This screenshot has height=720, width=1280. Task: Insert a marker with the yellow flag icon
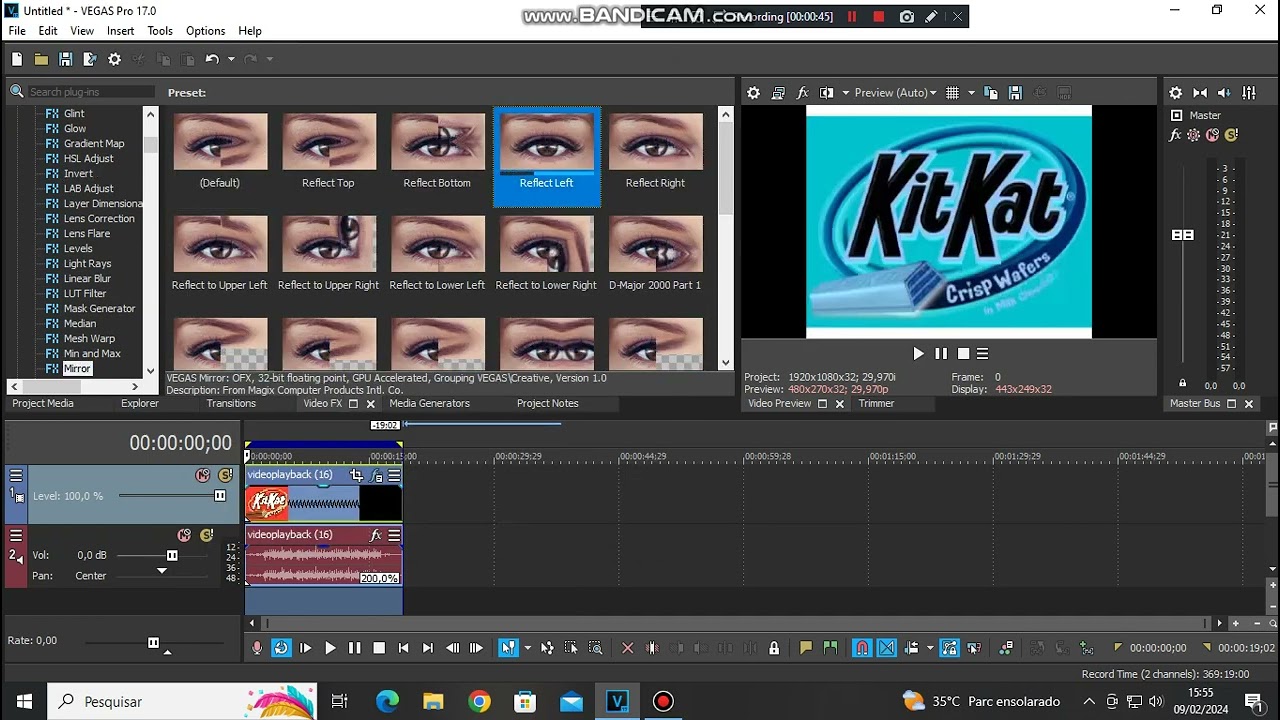coord(806,648)
